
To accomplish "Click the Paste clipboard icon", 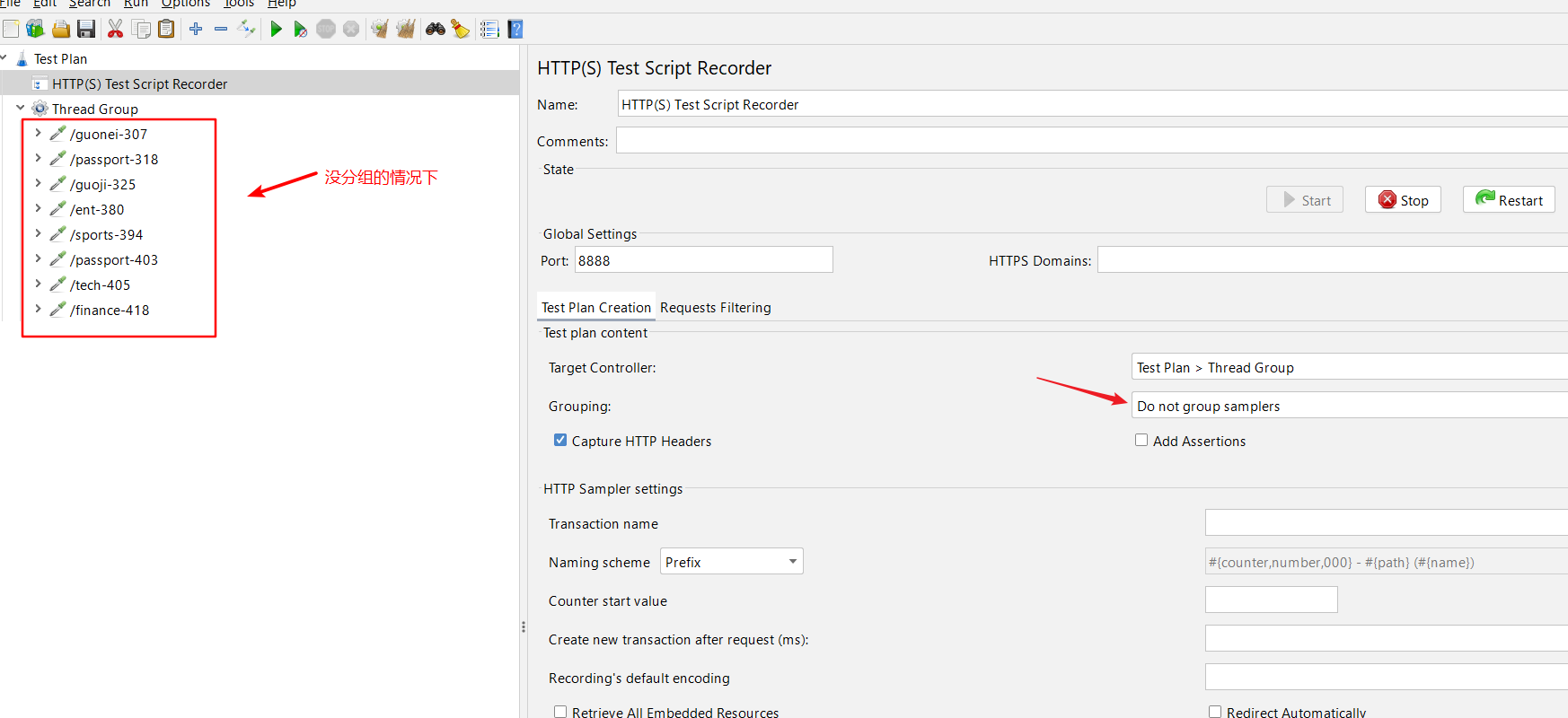I will pyautogui.click(x=166, y=30).
